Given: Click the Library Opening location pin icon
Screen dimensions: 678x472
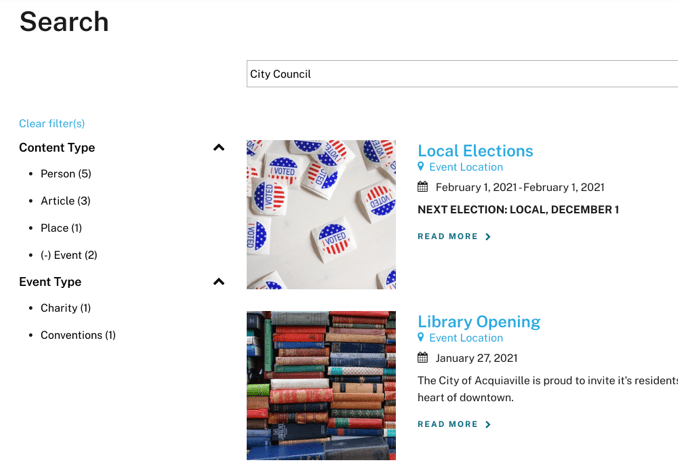Looking at the screenshot, I should point(421,338).
